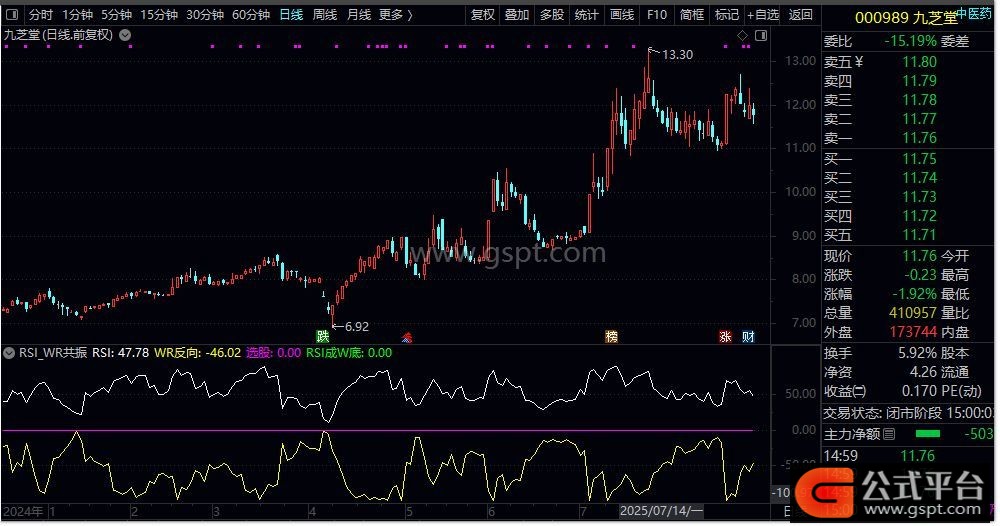Click the 涨幅 -1.92% value
Image resolution: width=1000 pixels, height=526 pixels.
coord(913,294)
